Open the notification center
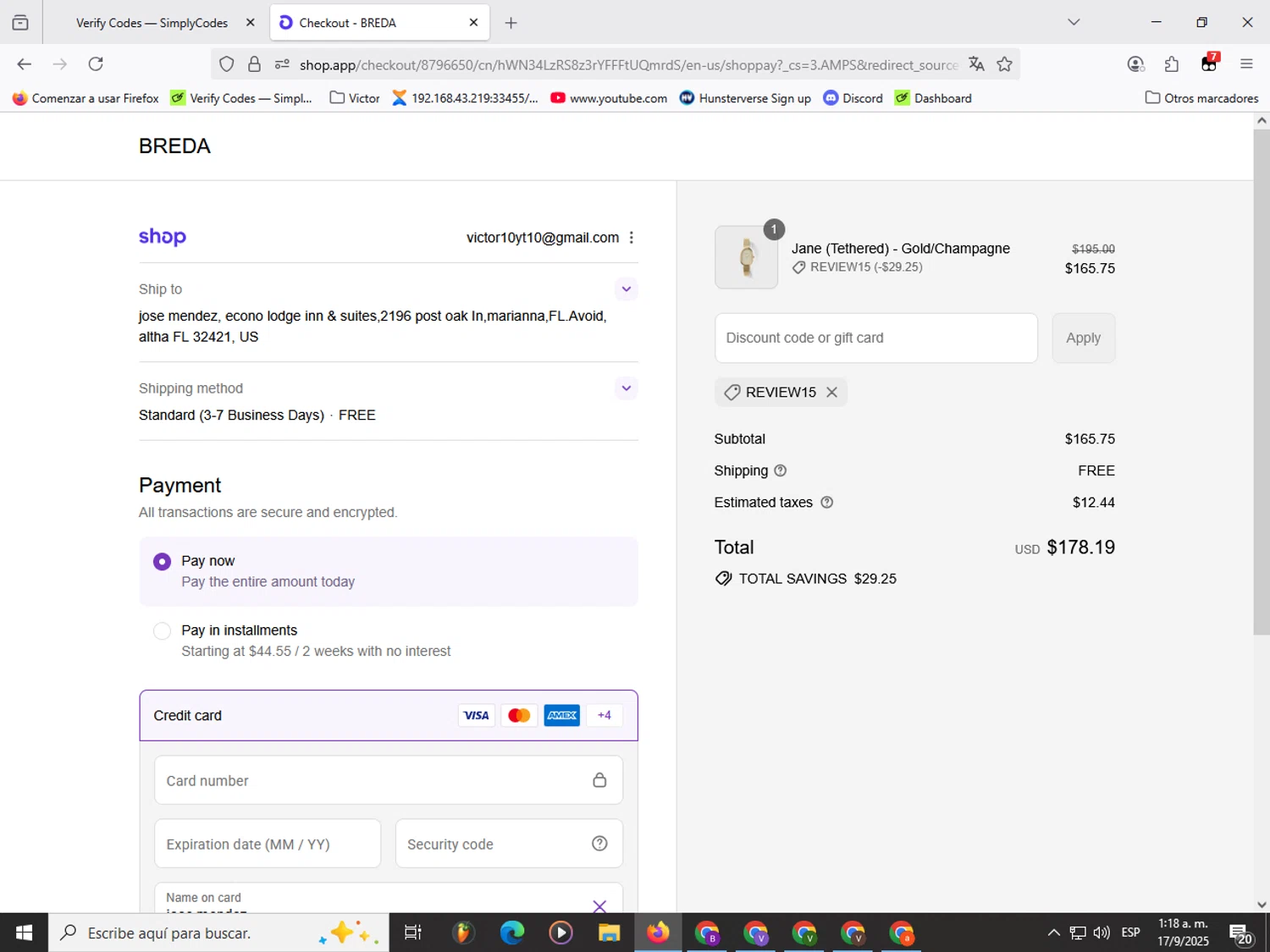This screenshot has height=952, width=1270. (x=1242, y=934)
